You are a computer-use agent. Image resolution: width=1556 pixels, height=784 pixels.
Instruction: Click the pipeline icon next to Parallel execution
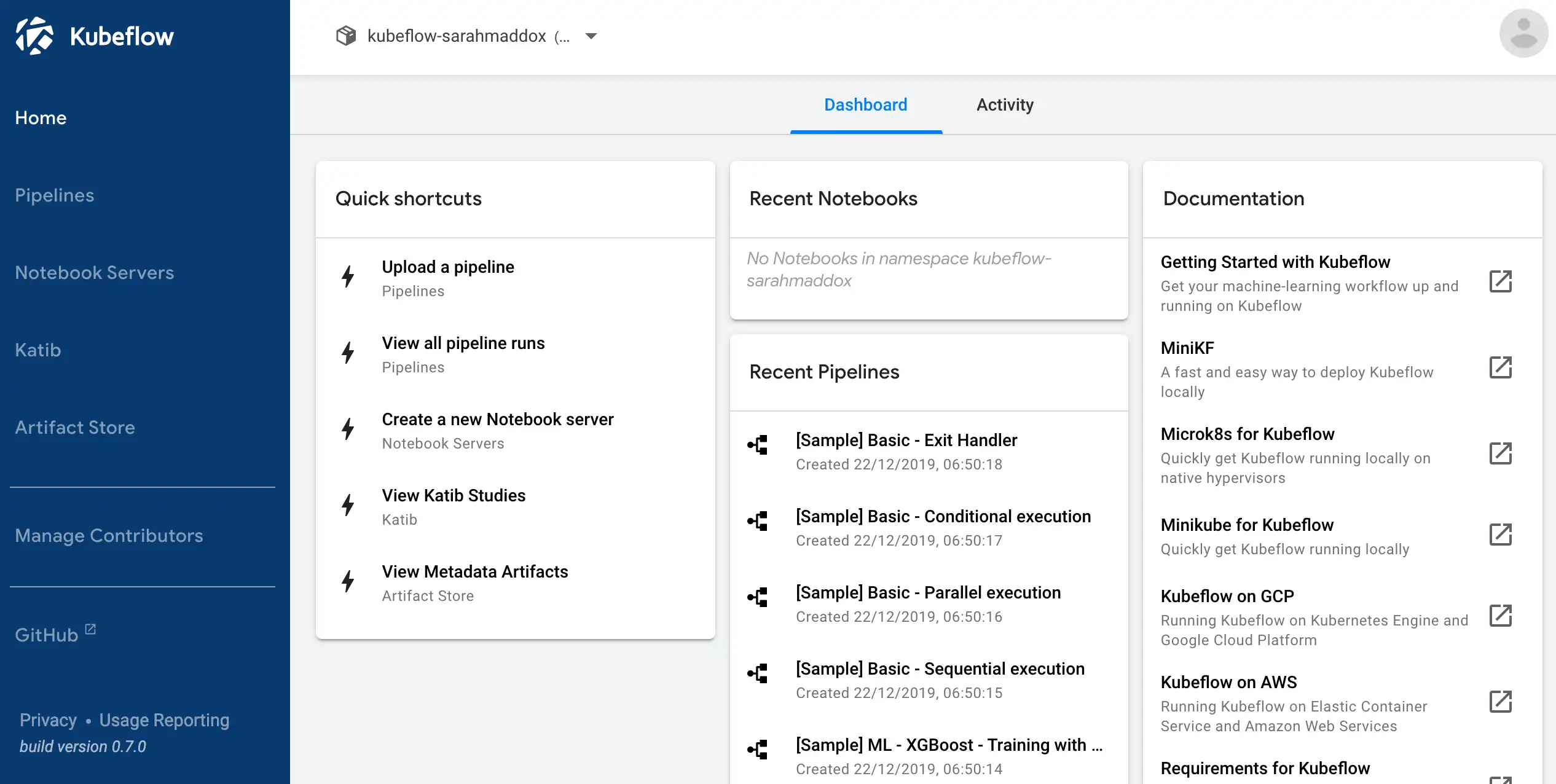point(757,598)
